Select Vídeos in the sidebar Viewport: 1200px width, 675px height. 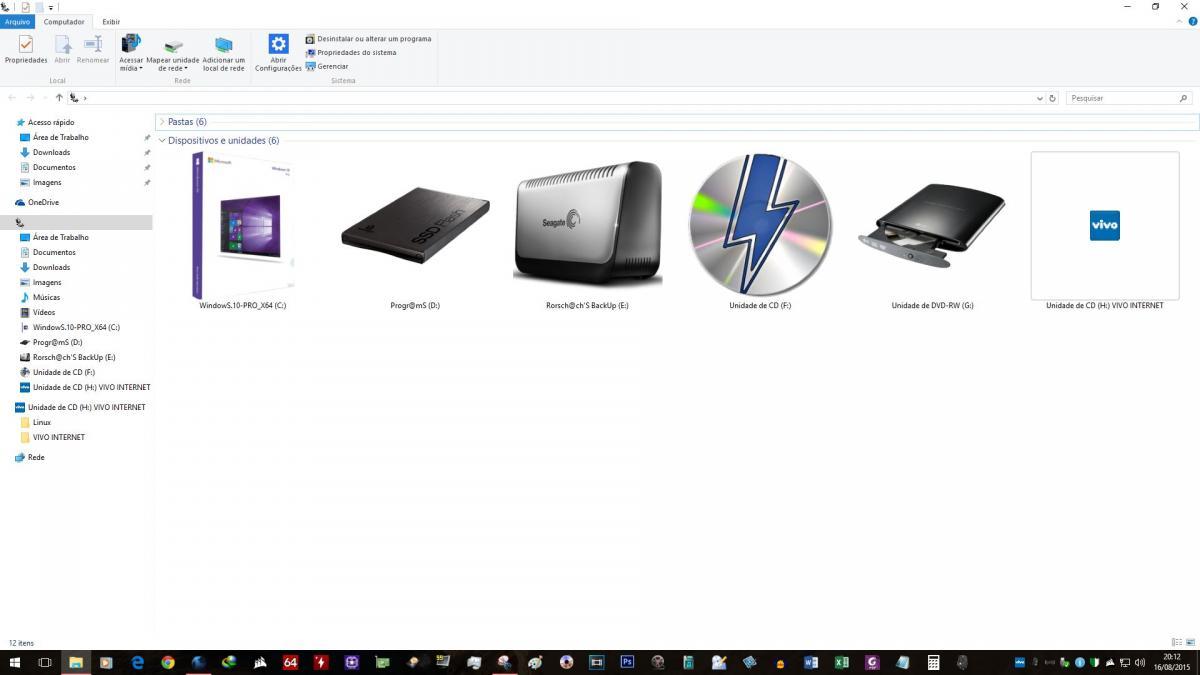pos(44,312)
